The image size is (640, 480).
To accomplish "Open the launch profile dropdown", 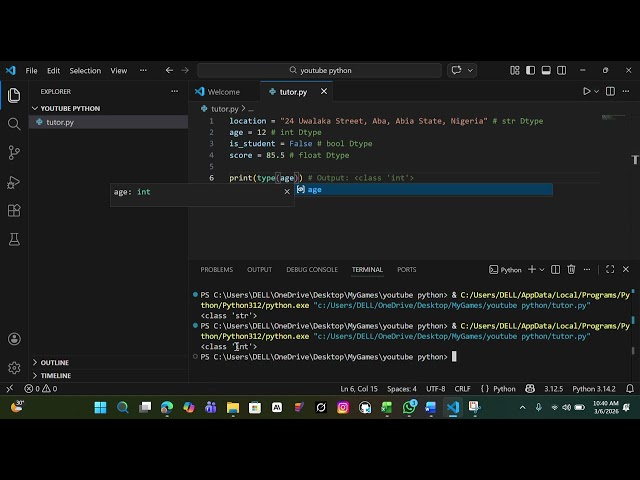I will 542,270.
